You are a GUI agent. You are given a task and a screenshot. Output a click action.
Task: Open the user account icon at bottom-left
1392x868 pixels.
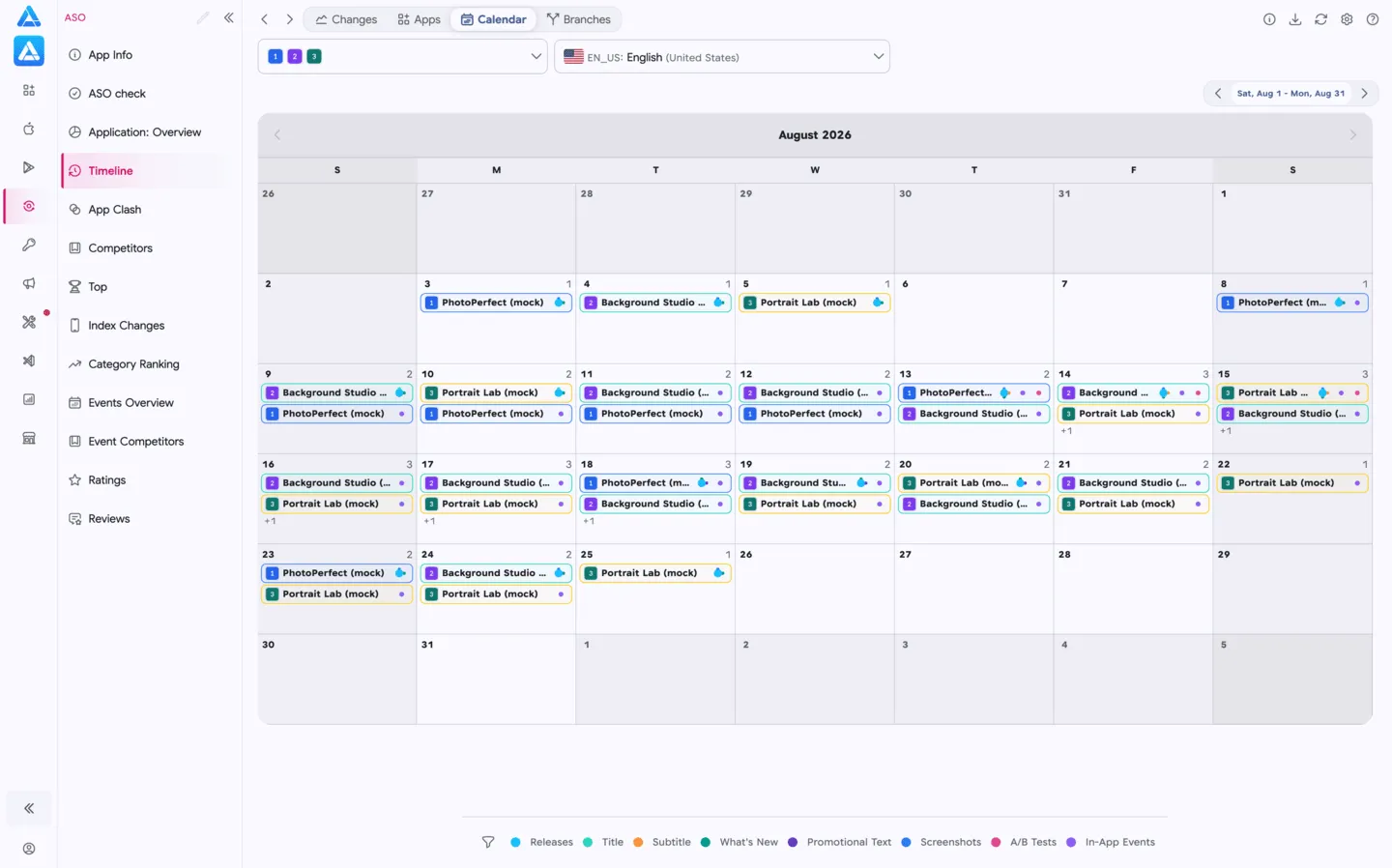coord(29,849)
